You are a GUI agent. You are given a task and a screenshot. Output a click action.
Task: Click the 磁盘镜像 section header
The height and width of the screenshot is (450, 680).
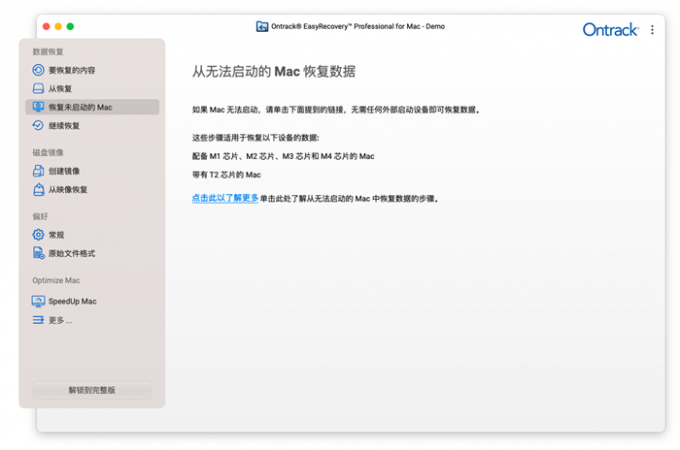click(48, 152)
